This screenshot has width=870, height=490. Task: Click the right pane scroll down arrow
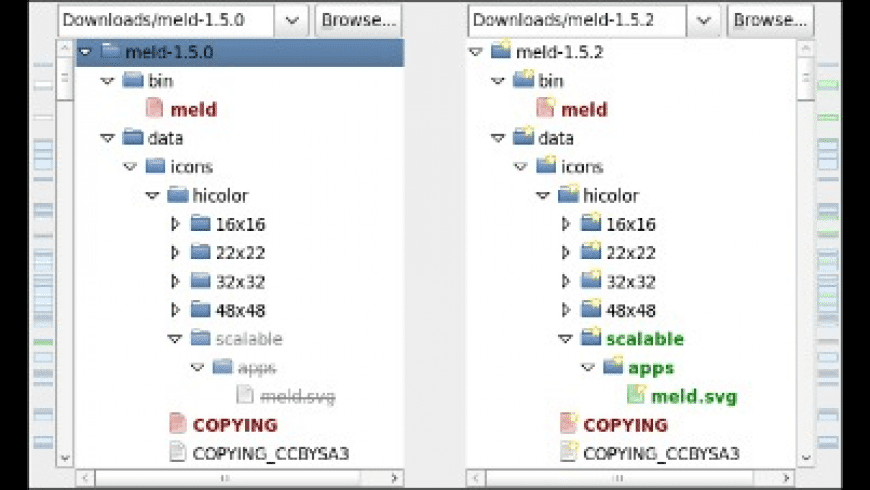[806, 458]
